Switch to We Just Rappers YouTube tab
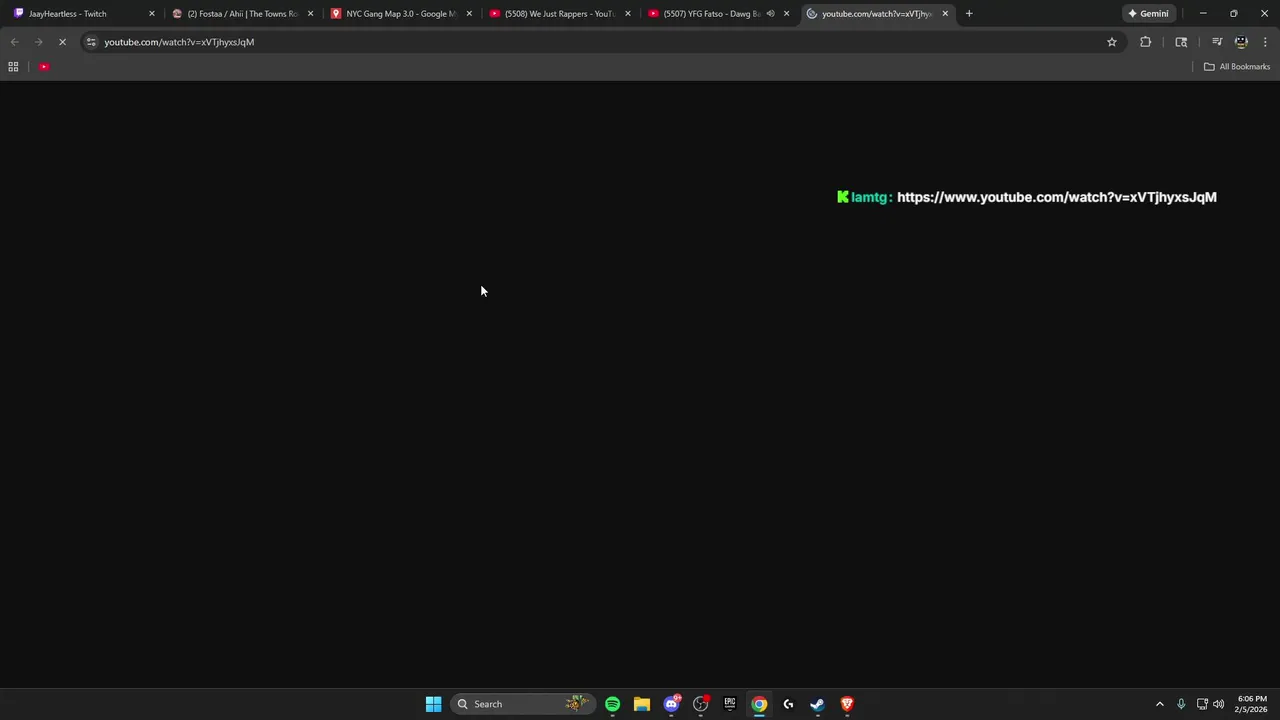 point(561,14)
